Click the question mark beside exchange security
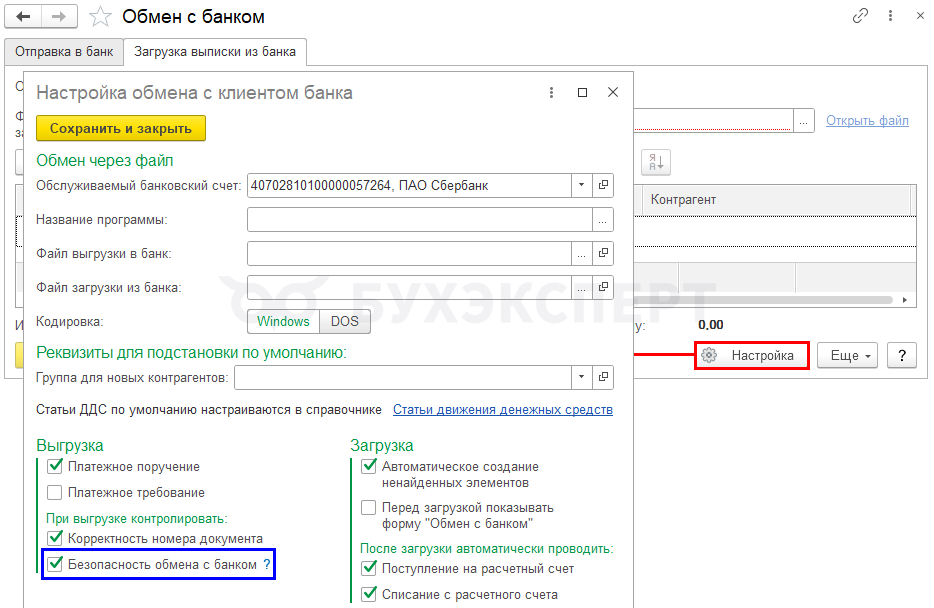Image resolution: width=934 pixels, height=608 pixels. (x=267, y=564)
